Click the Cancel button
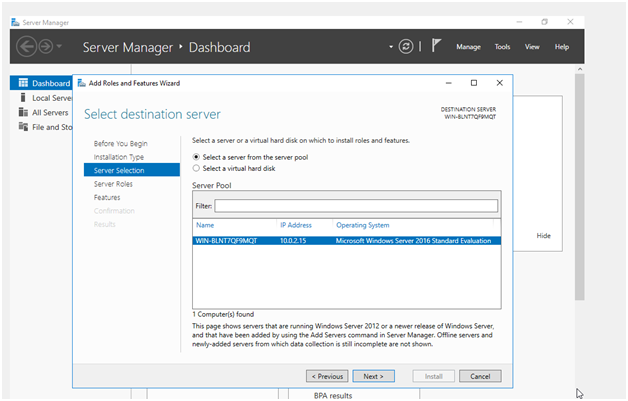 480,376
